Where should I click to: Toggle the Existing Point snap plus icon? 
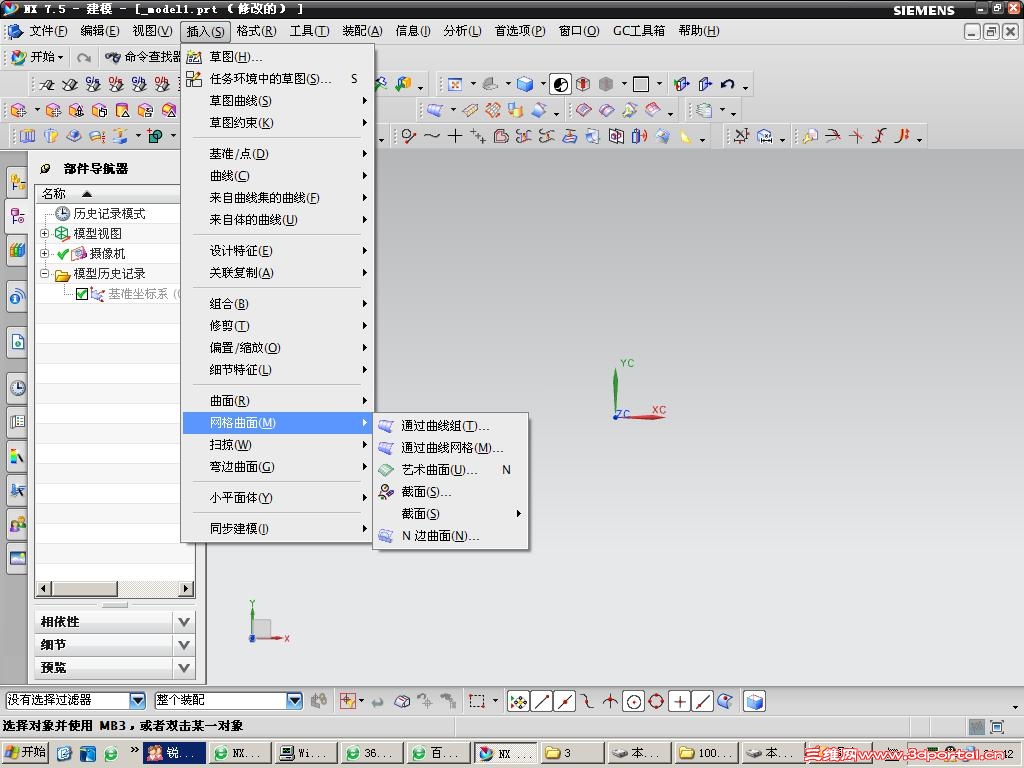[680, 701]
